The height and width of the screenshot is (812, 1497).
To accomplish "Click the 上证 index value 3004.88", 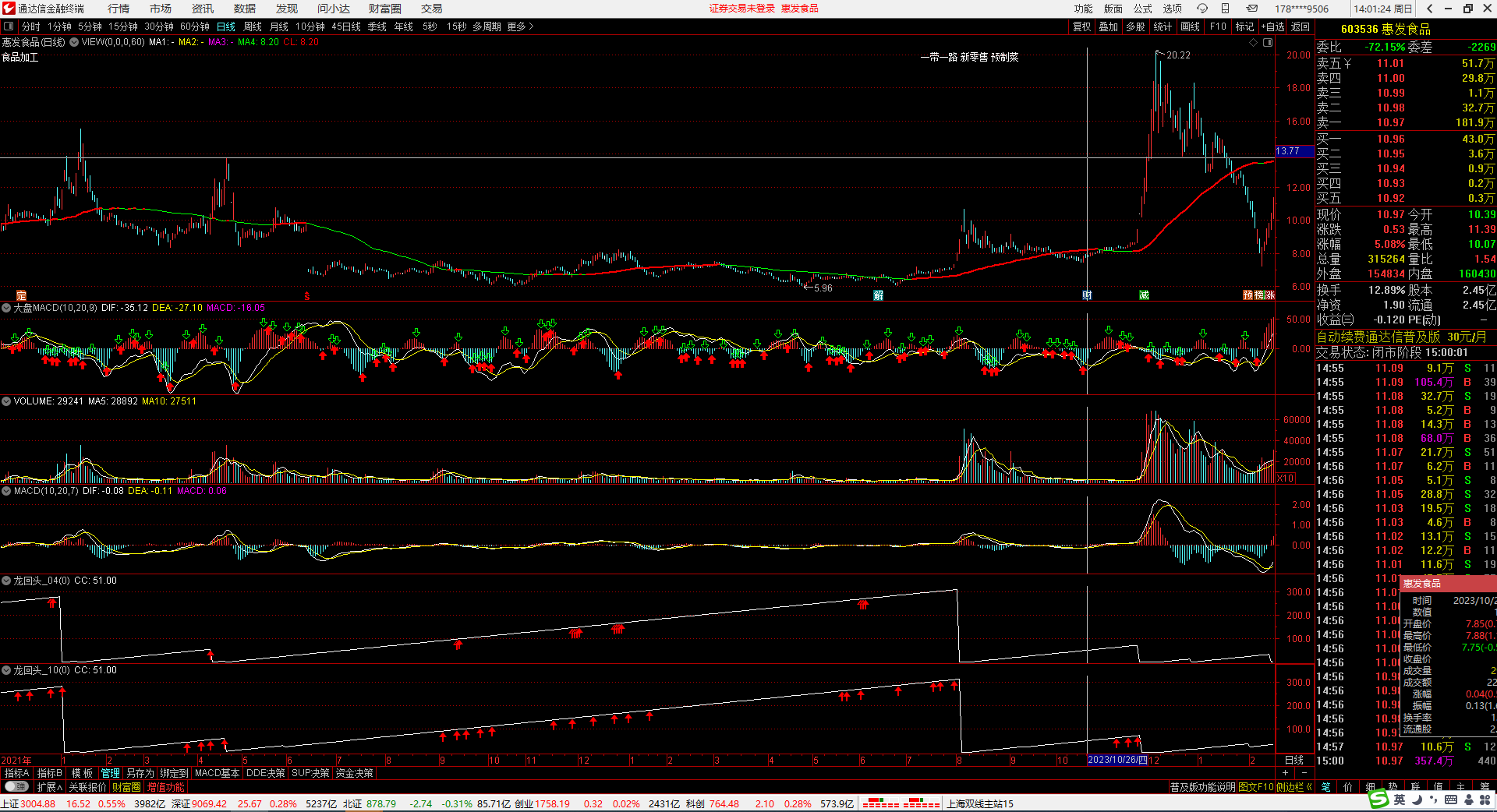I will (38, 803).
